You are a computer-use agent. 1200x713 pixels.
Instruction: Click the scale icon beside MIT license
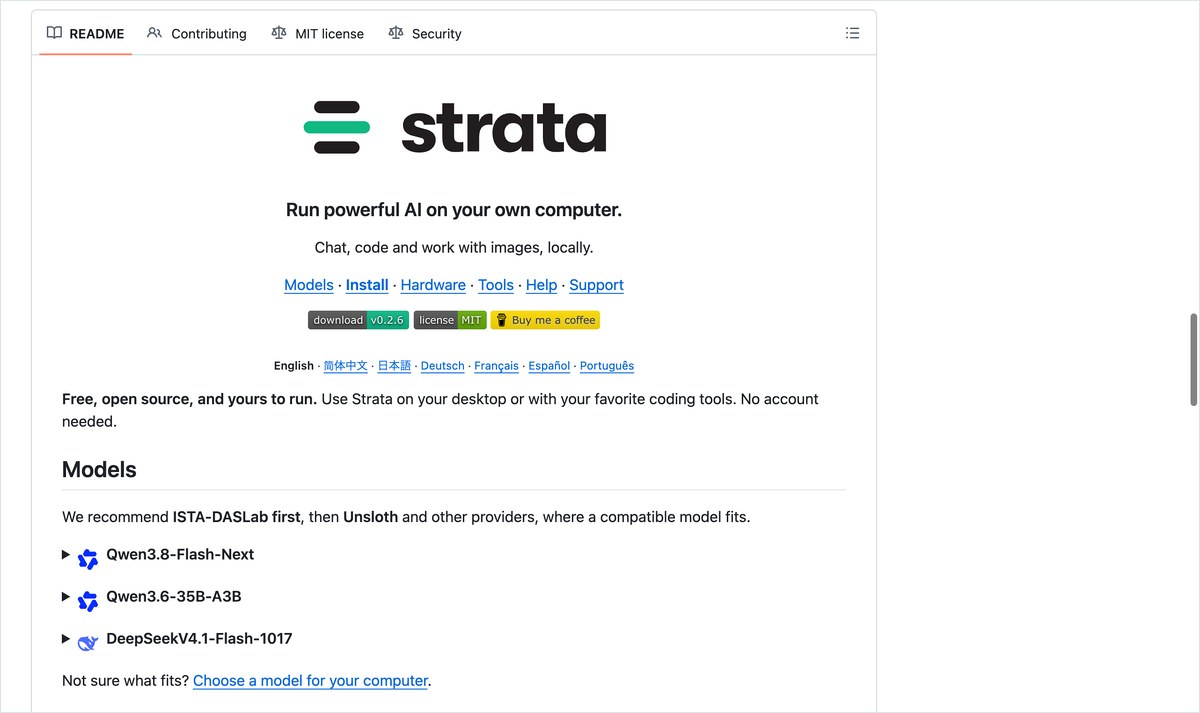(278, 33)
